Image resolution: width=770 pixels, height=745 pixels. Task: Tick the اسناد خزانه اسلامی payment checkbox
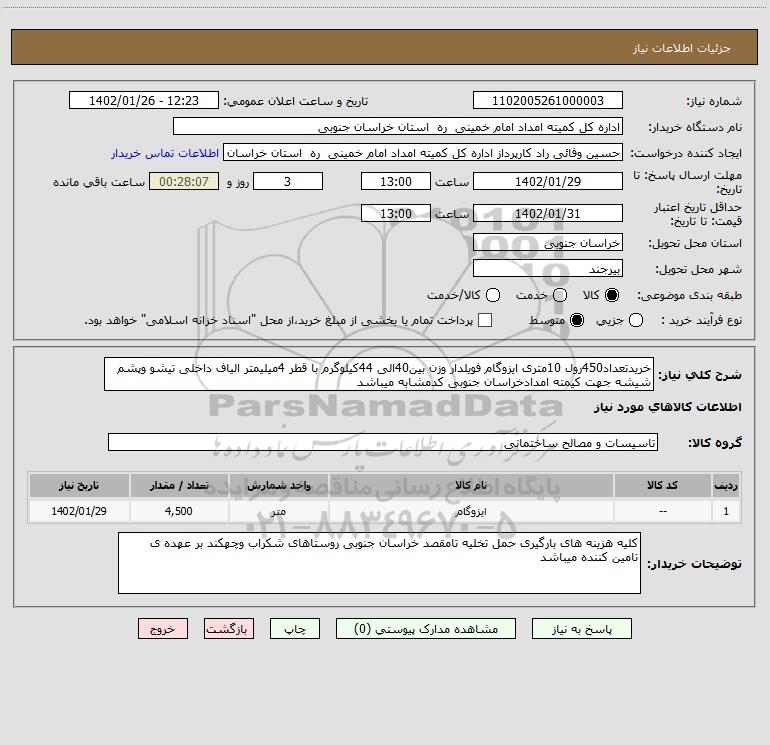485,320
